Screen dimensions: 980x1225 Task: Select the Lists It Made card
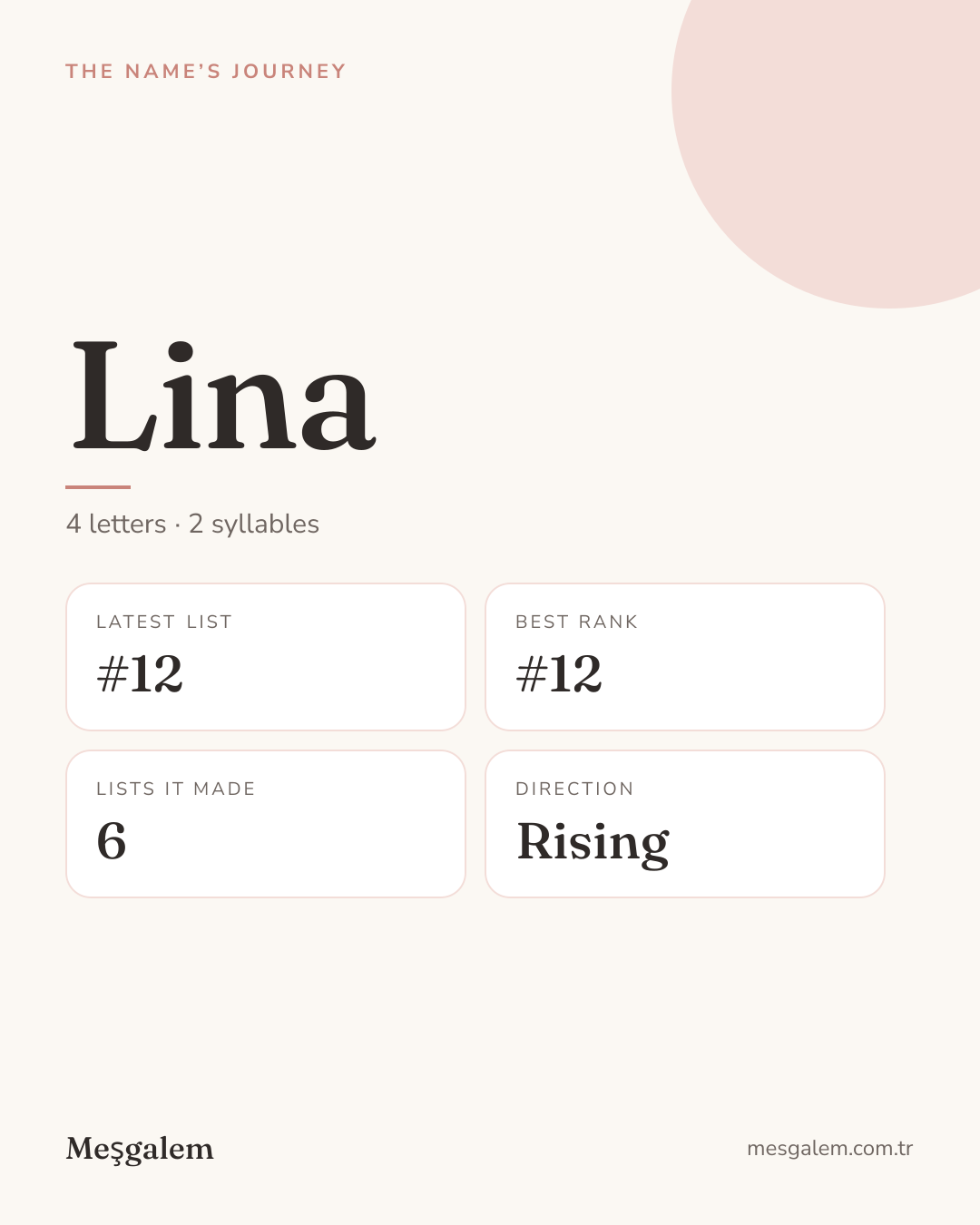click(266, 824)
